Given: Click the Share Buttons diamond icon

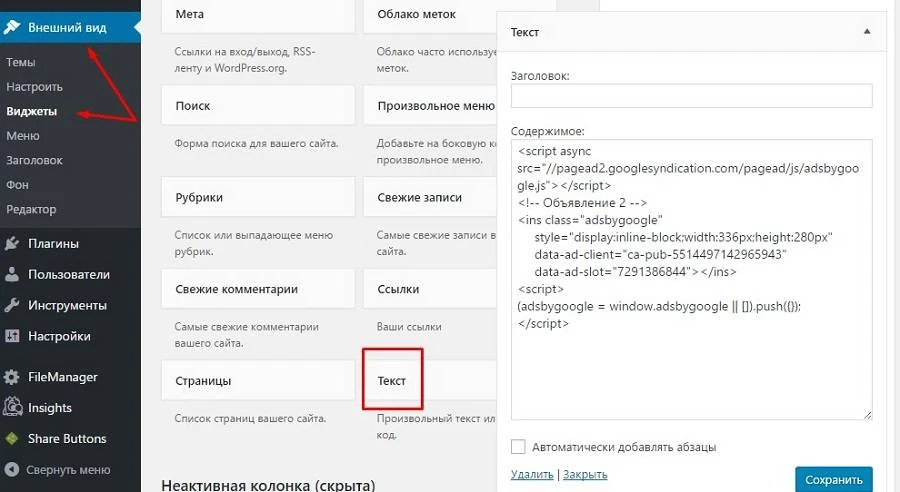Looking at the screenshot, I should (12, 439).
